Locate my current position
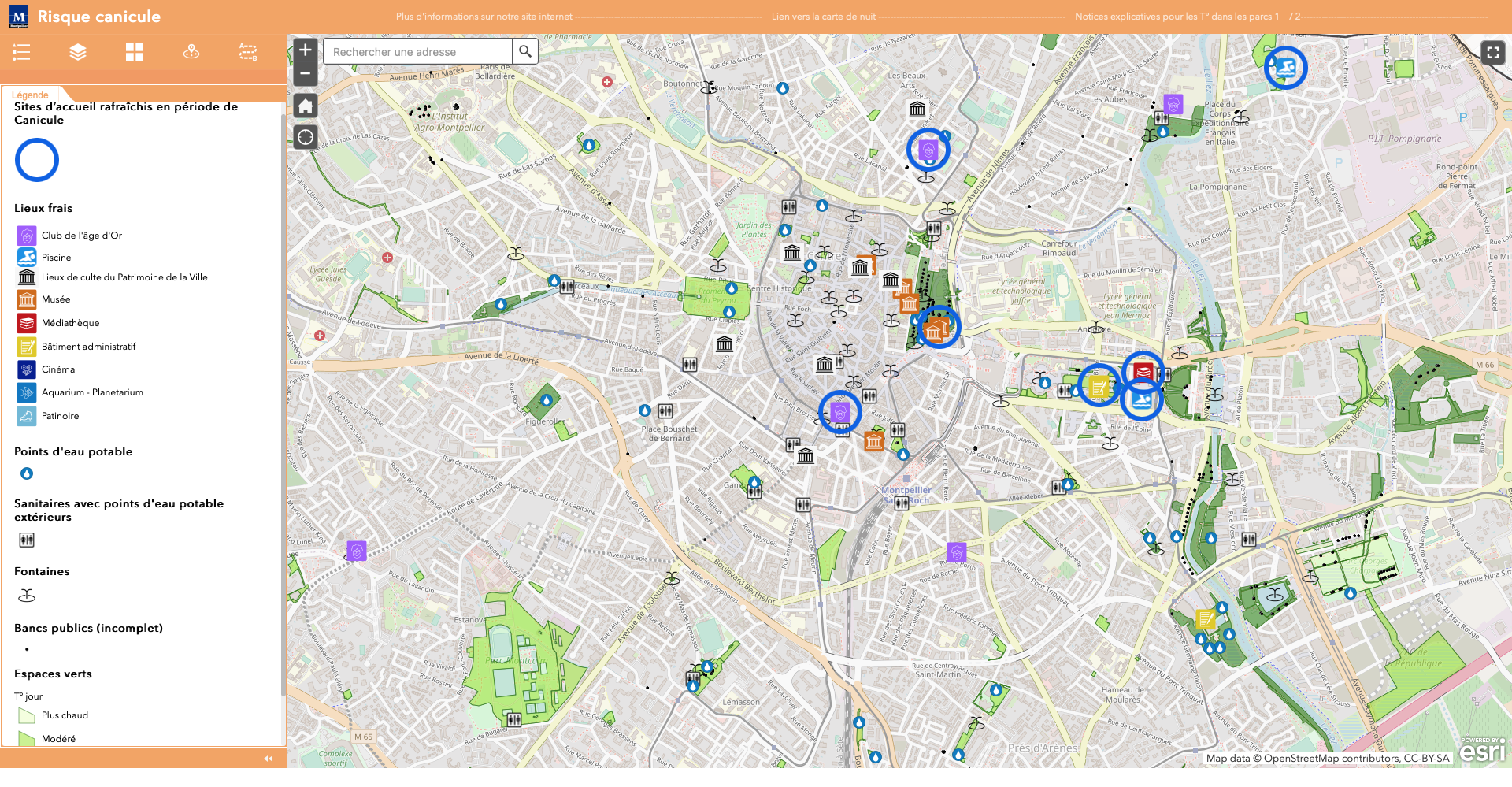Viewport: 1512px width, 787px height. (x=306, y=137)
